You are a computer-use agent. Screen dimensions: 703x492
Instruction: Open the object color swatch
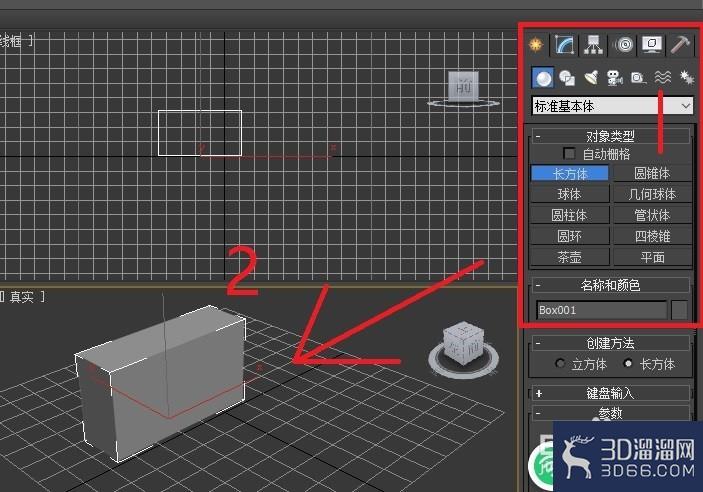click(679, 310)
